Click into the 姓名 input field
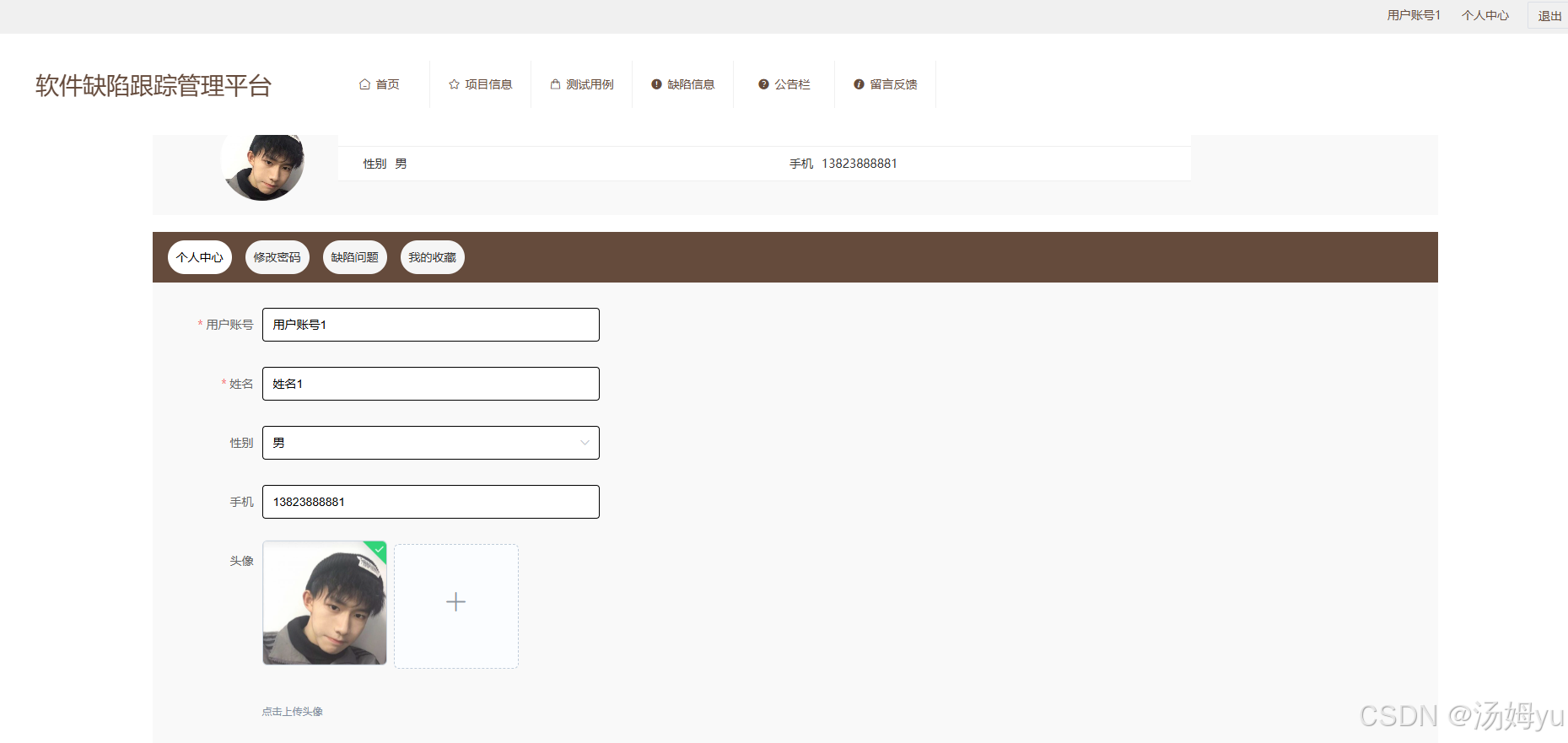Image resolution: width=1568 pixels, height=743 pixels. 431,384
